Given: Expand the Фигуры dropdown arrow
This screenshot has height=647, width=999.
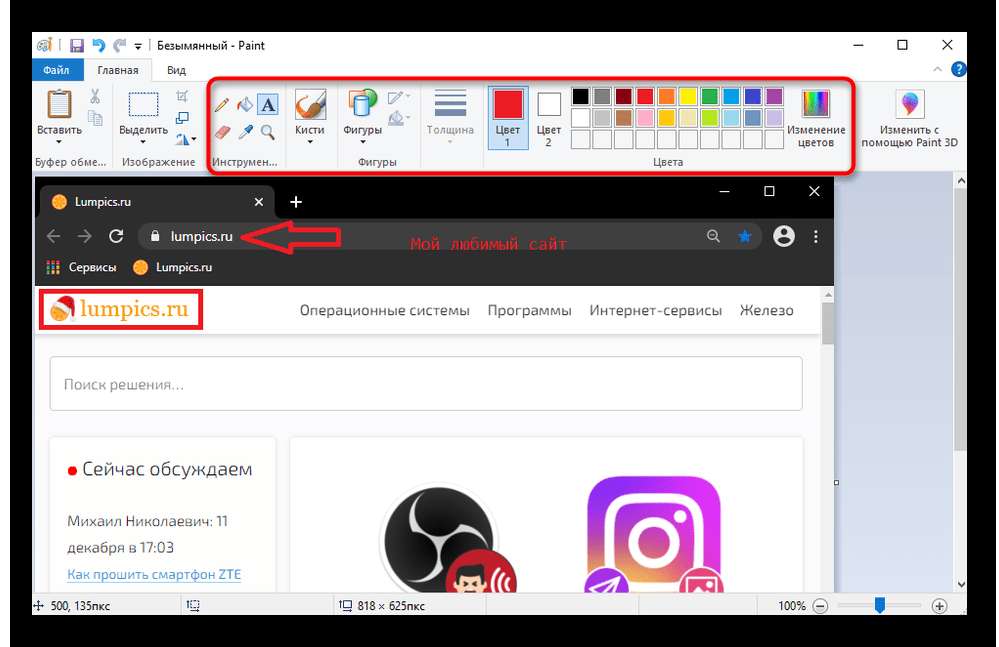Looking at the screenshot, I should coord(363,142).
